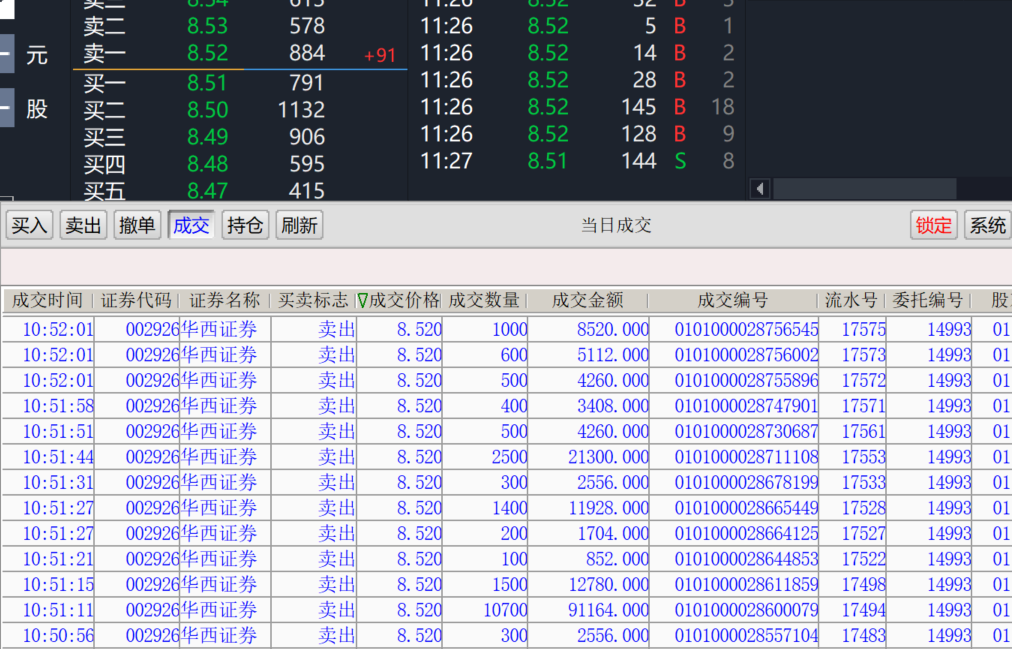
Task: Open the 持仓 positions view
Action: tap(245, 225)
